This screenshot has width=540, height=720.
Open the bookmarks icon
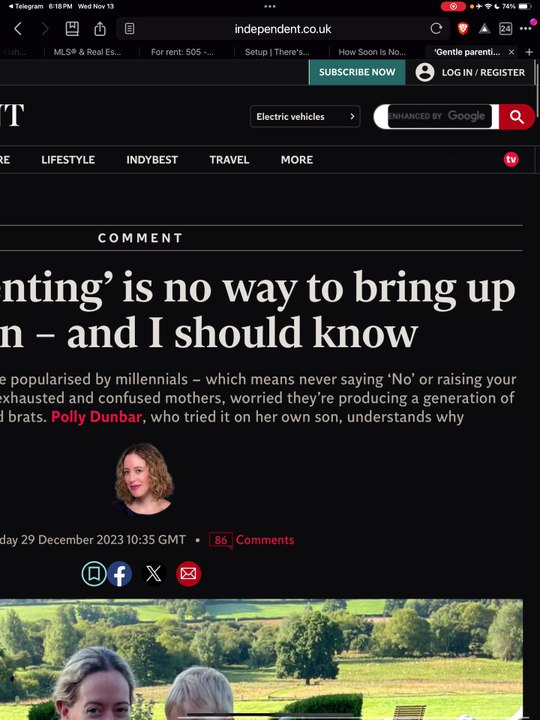(x=72, y=29)
